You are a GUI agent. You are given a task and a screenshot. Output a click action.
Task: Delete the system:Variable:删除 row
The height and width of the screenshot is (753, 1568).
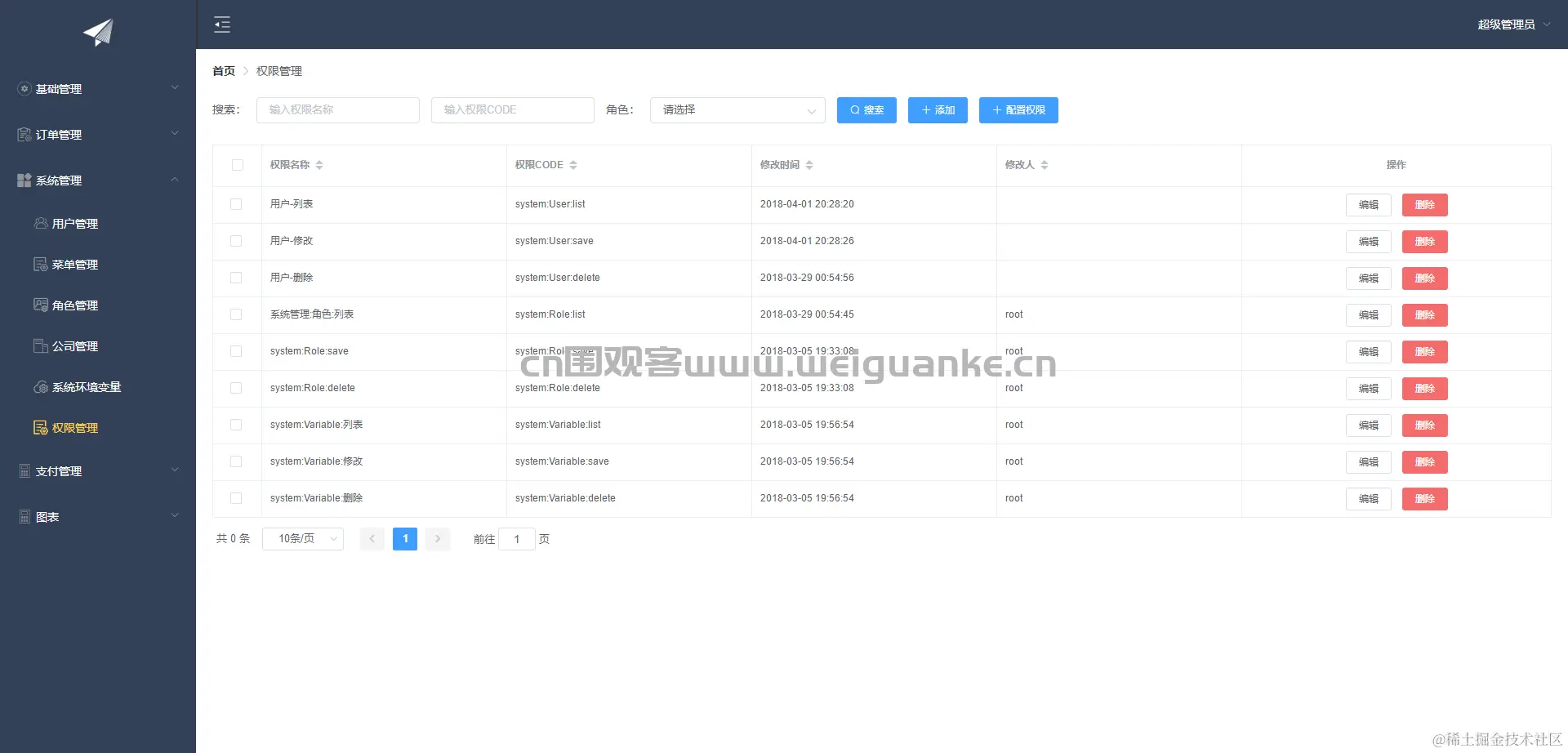pos(1424,499)
